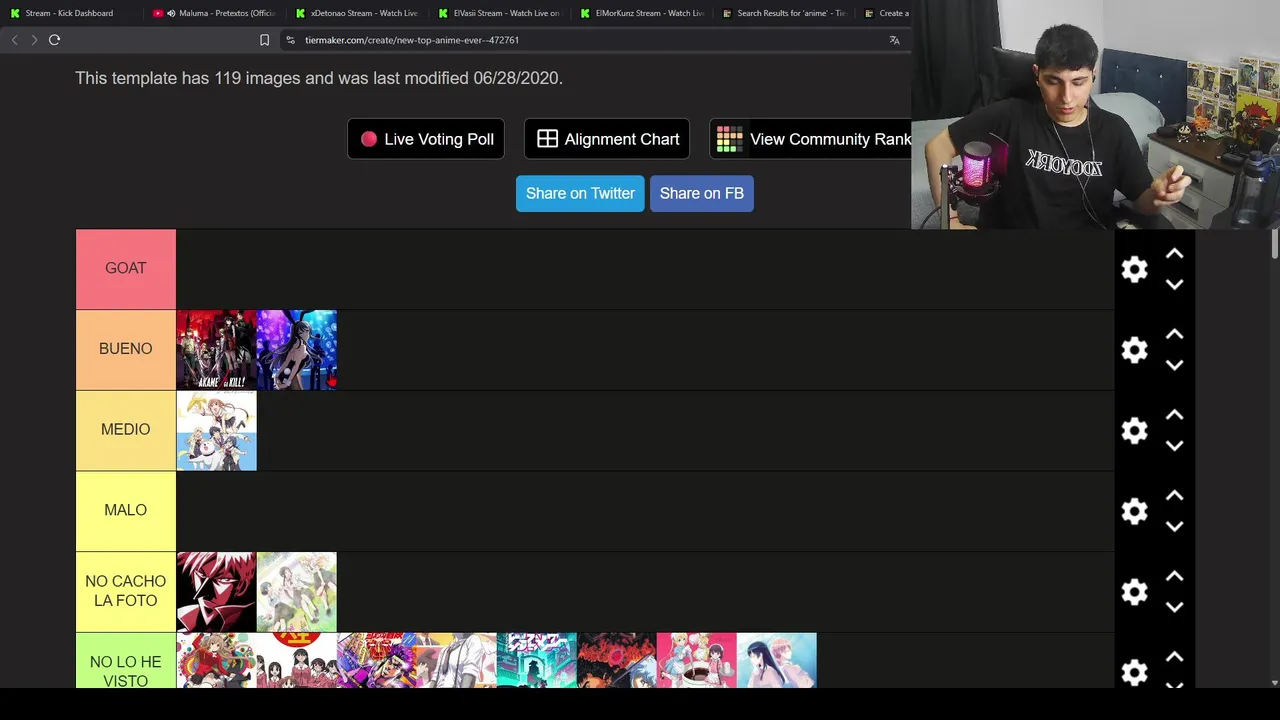1280x720 pixels.
Task: Click the translate page icon
Action: tap(894, 40)
